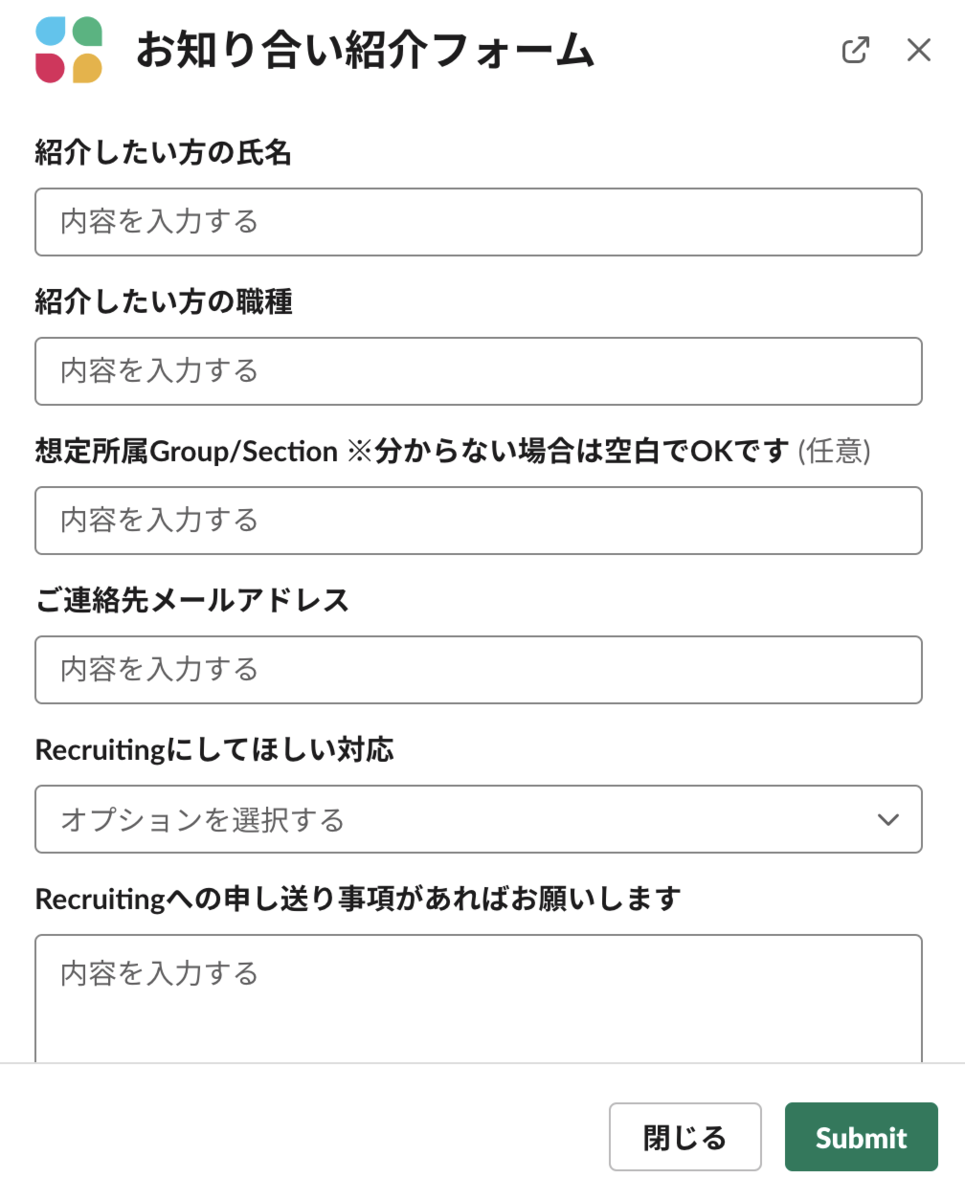Click the 紹介したい方の職種 label
The image size is (965, 1200).
pyautogui.click(x=163, y=302)
